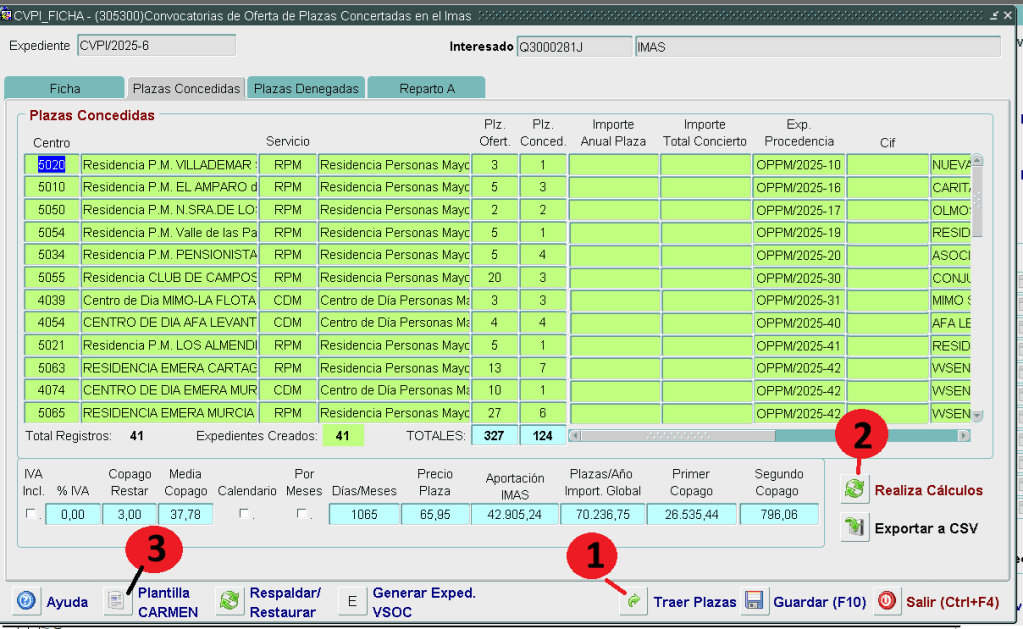Click the Exportar a CSV icon
The image size is (1023, 629).
(854, 528)
